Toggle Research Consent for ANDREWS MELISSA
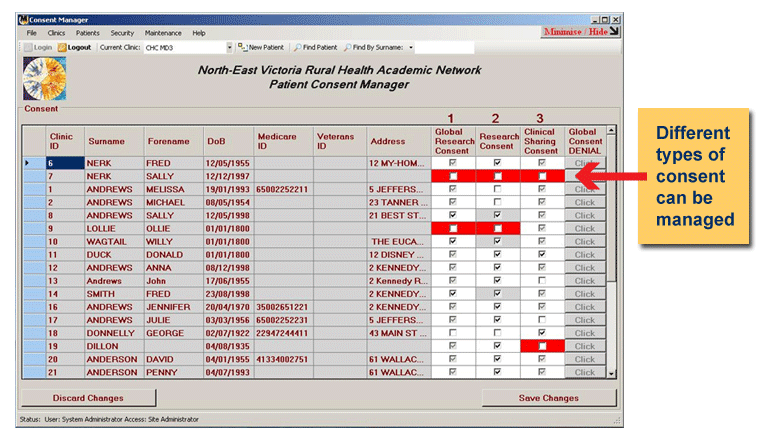 click(497, 189)
